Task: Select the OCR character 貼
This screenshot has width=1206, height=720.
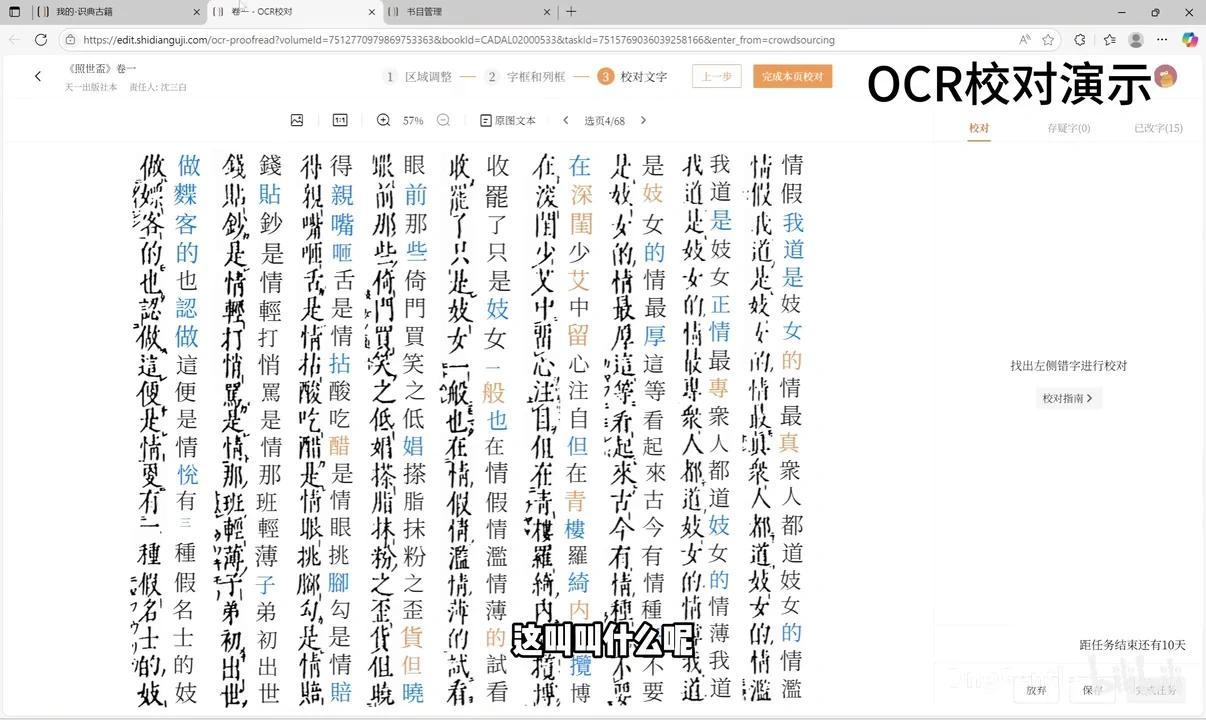Action: point(269,193)
